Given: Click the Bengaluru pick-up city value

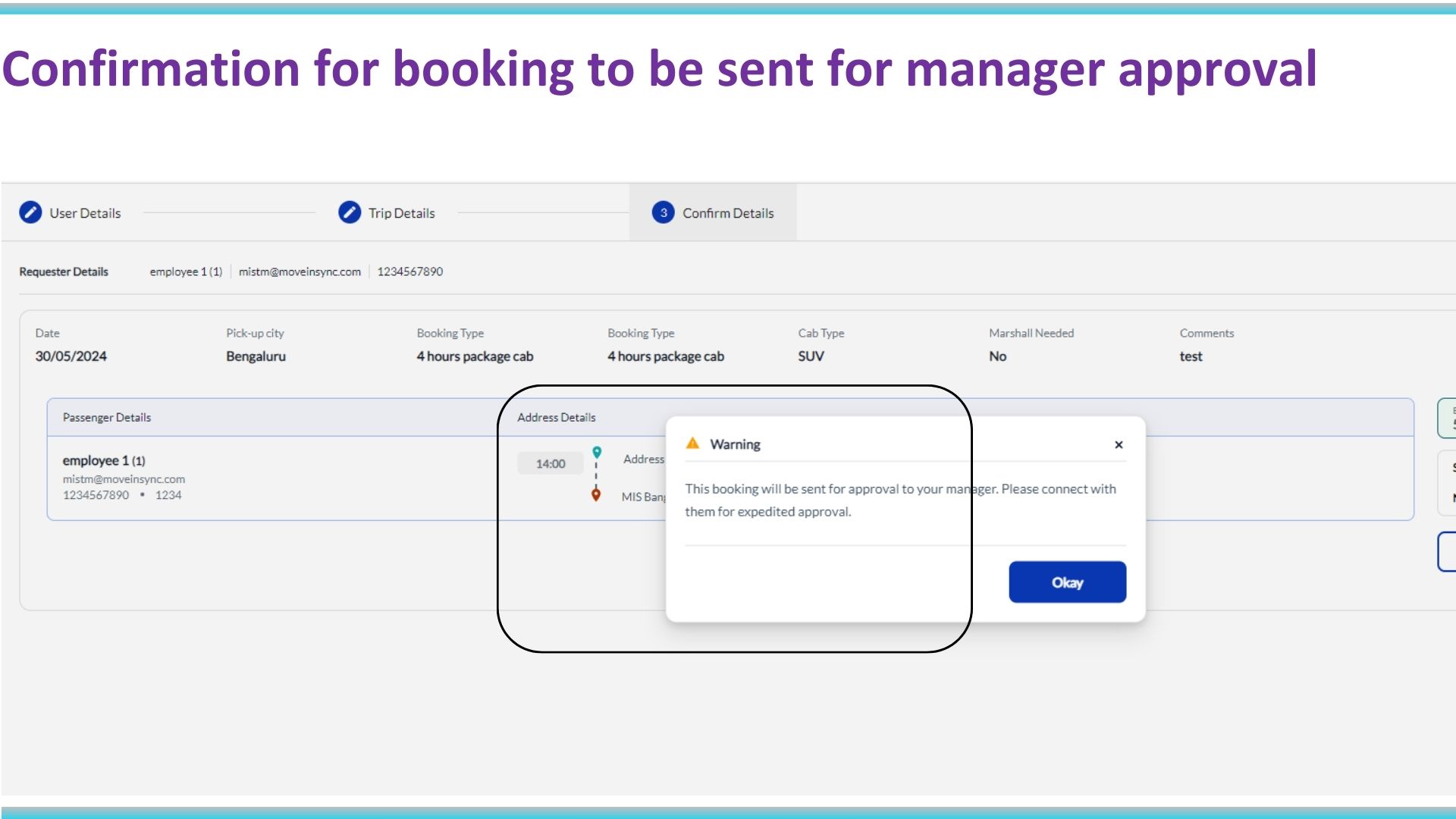Looking at the screenshot, I should 256,356.
